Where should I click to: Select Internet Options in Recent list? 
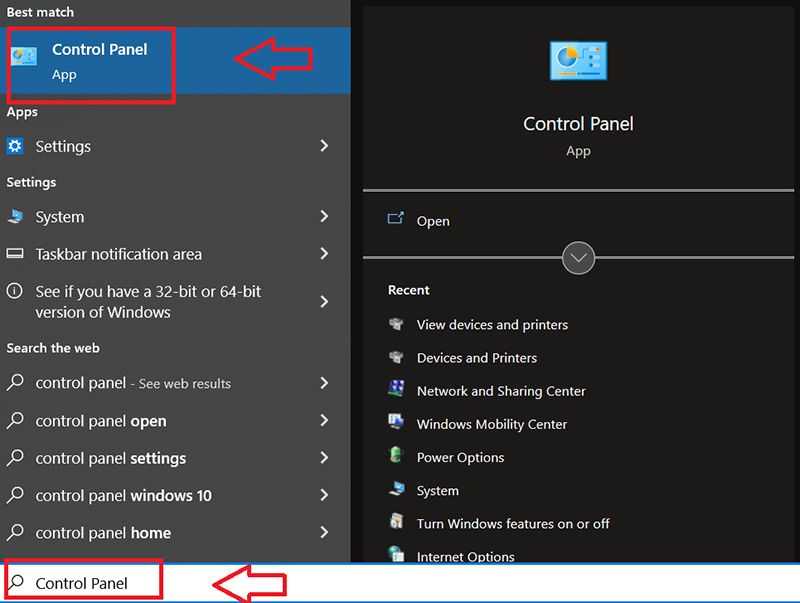[466, 557]
